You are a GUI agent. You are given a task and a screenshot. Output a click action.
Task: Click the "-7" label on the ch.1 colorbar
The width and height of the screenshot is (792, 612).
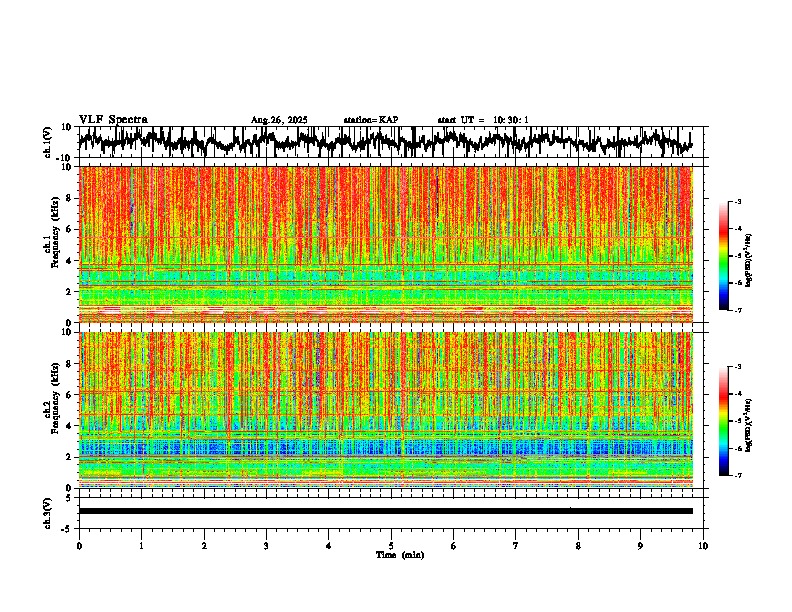tap(737, 310)
